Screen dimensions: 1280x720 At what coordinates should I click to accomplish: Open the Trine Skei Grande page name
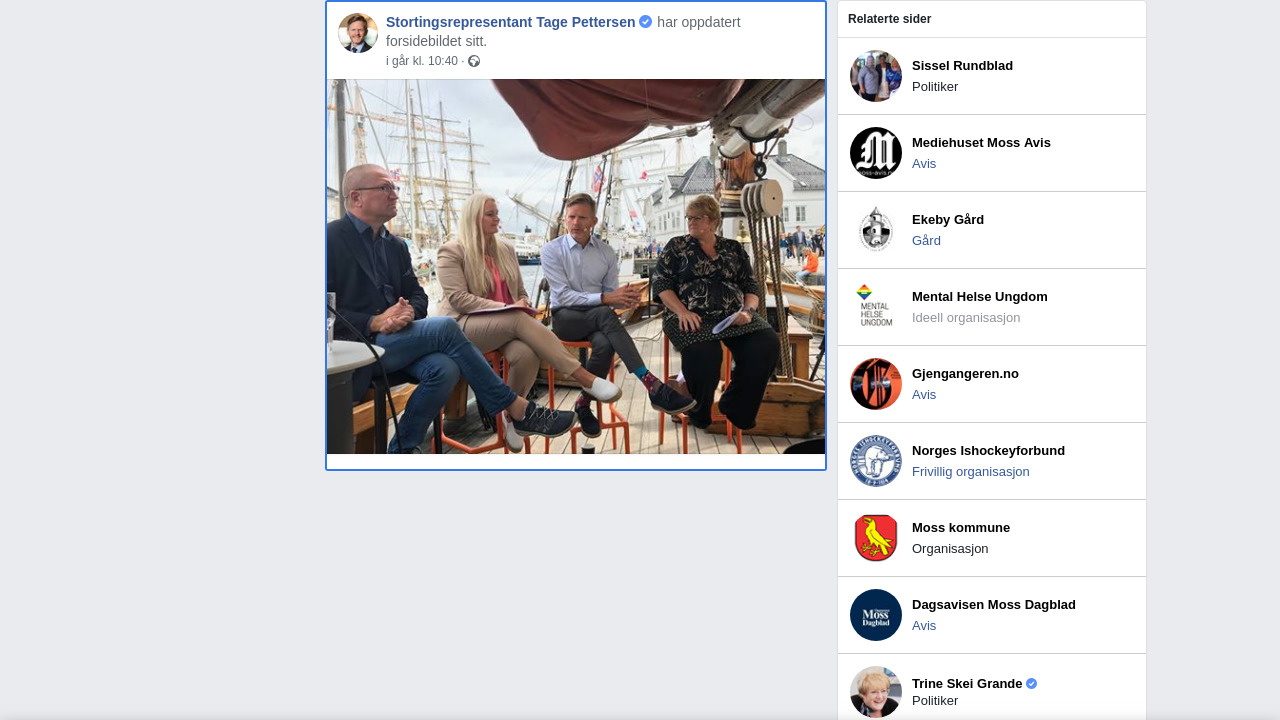966,683
